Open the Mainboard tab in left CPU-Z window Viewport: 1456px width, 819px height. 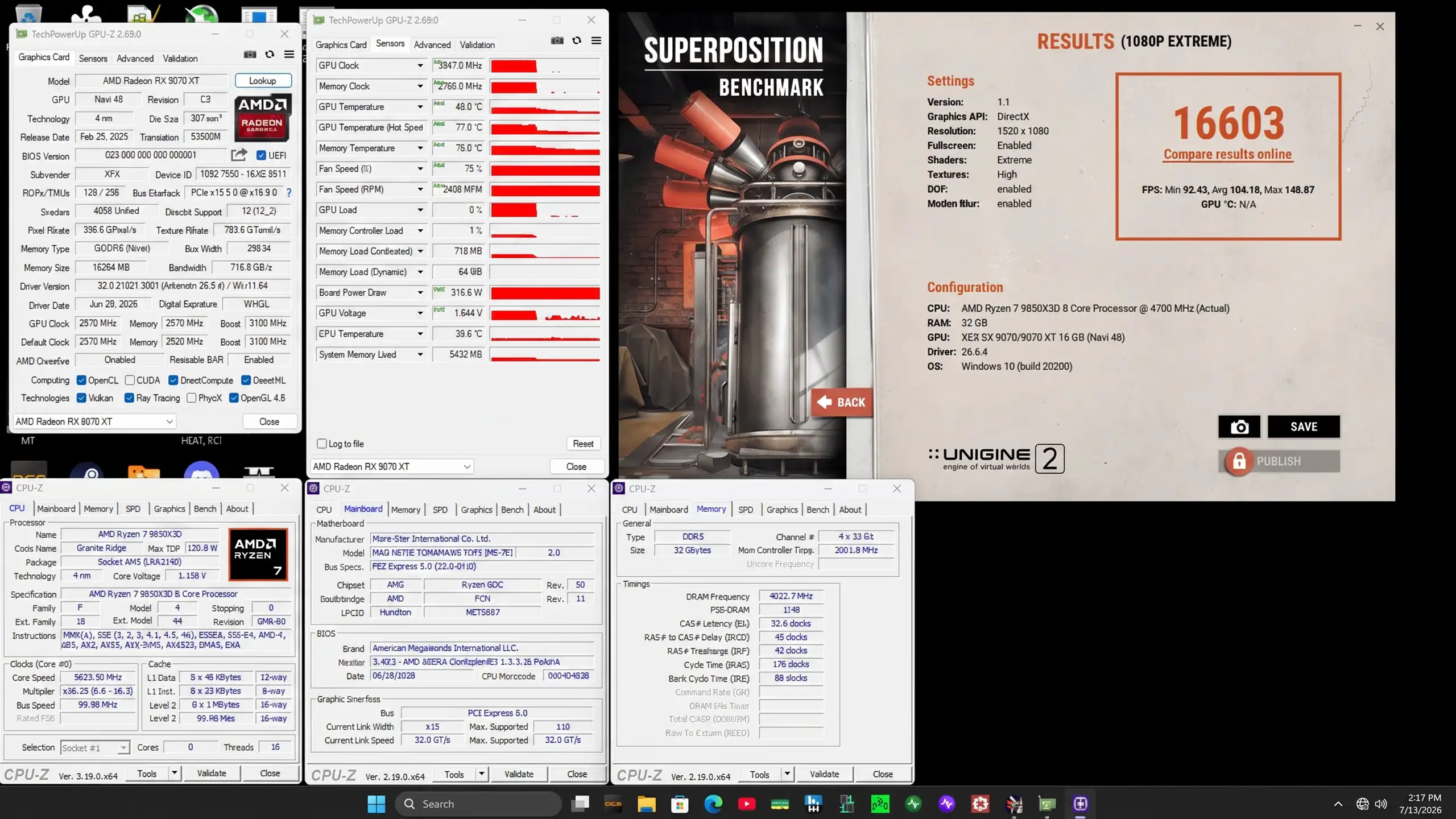(x=56, y=509)
